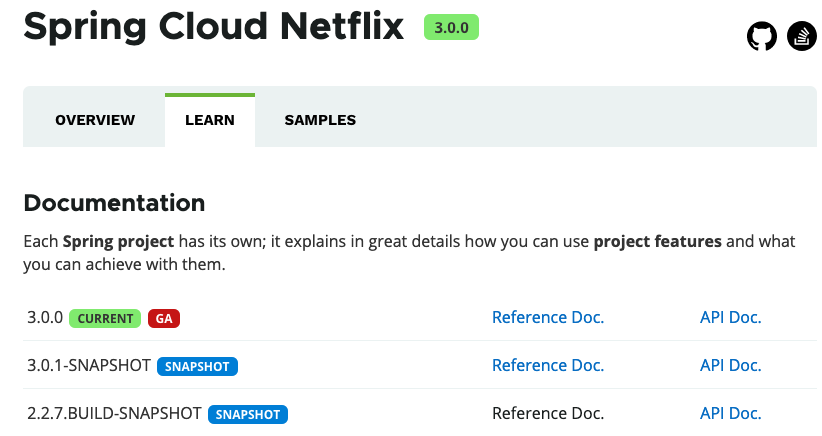The height and width of the screenshot is (436, 822).
Task: Click SNAPSHOT badge next to 2.2.7.BUILD-SNAPSHOT
Action: click(248, 415)
